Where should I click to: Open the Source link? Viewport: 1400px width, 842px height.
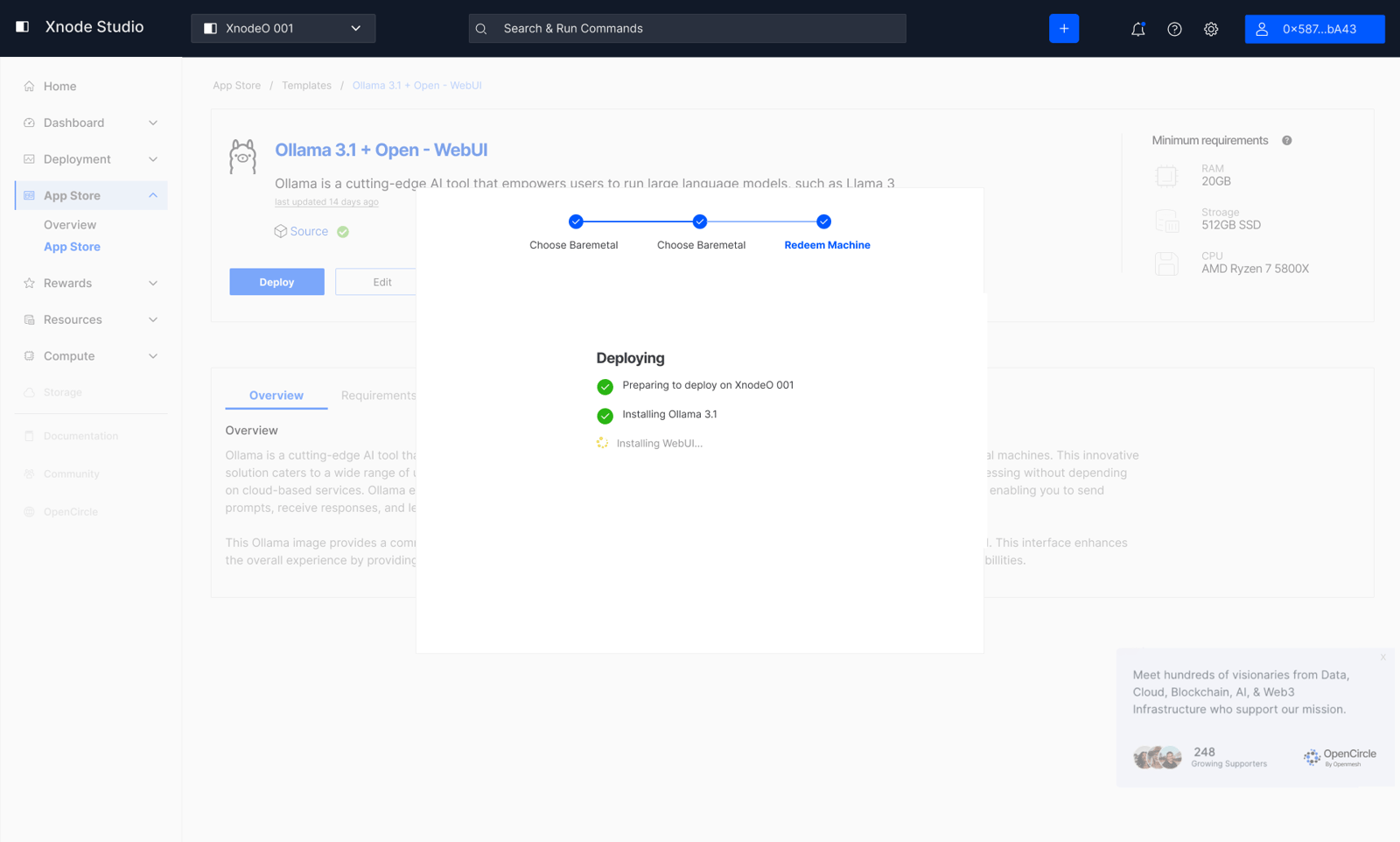(x=309, y=232)
